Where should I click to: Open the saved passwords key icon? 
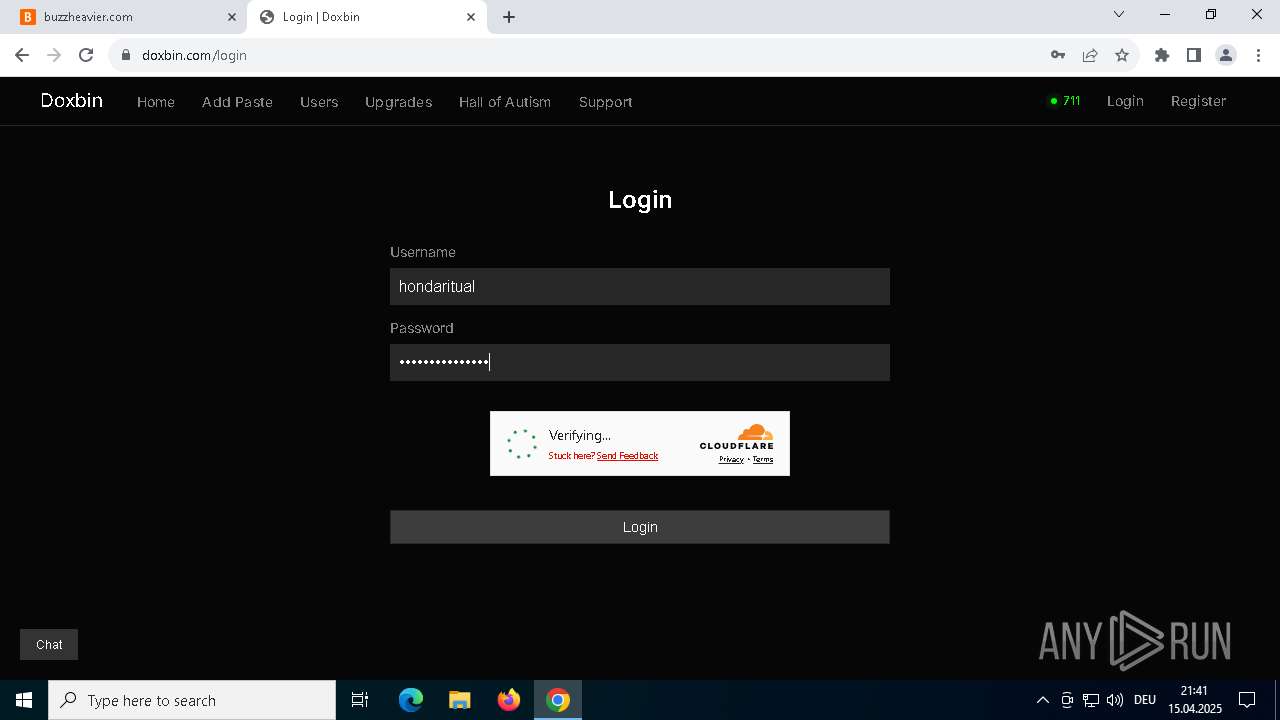[1058, 55]
